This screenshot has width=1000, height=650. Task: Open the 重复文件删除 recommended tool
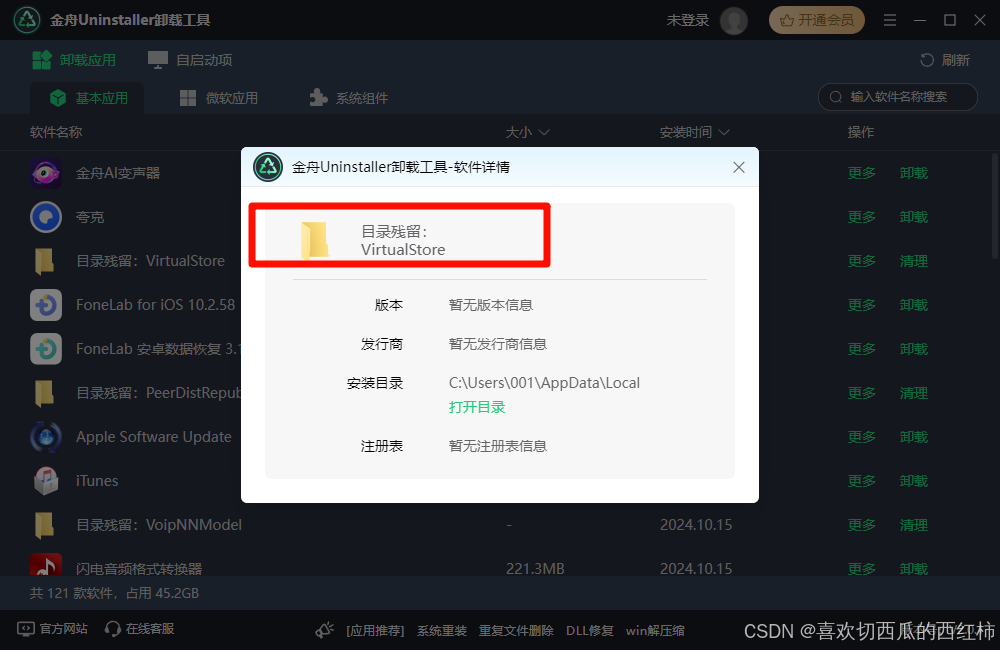[516, 631]
